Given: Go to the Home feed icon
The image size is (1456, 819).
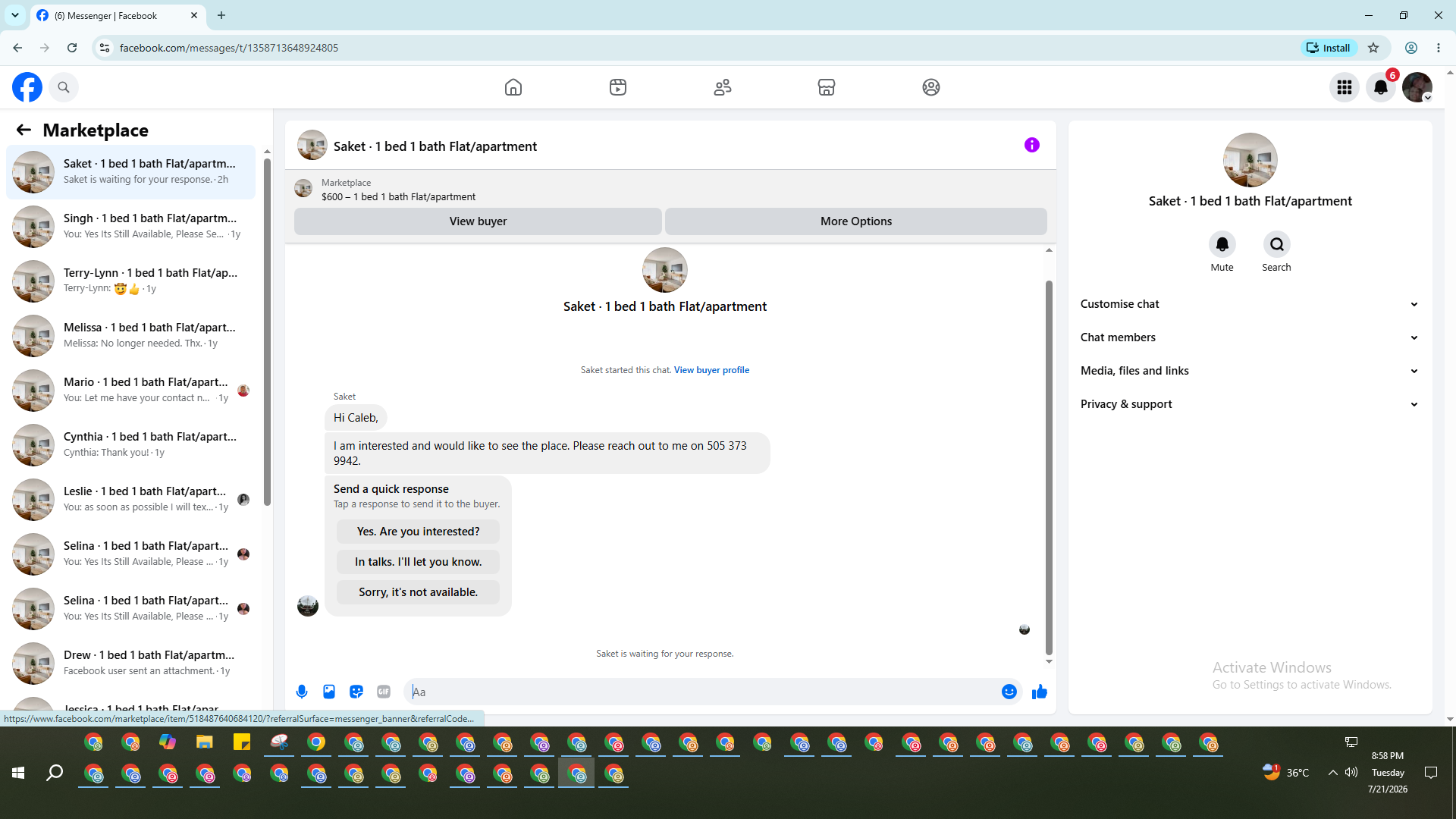Looking at the screenshot, I should click(x=513, y=87).
